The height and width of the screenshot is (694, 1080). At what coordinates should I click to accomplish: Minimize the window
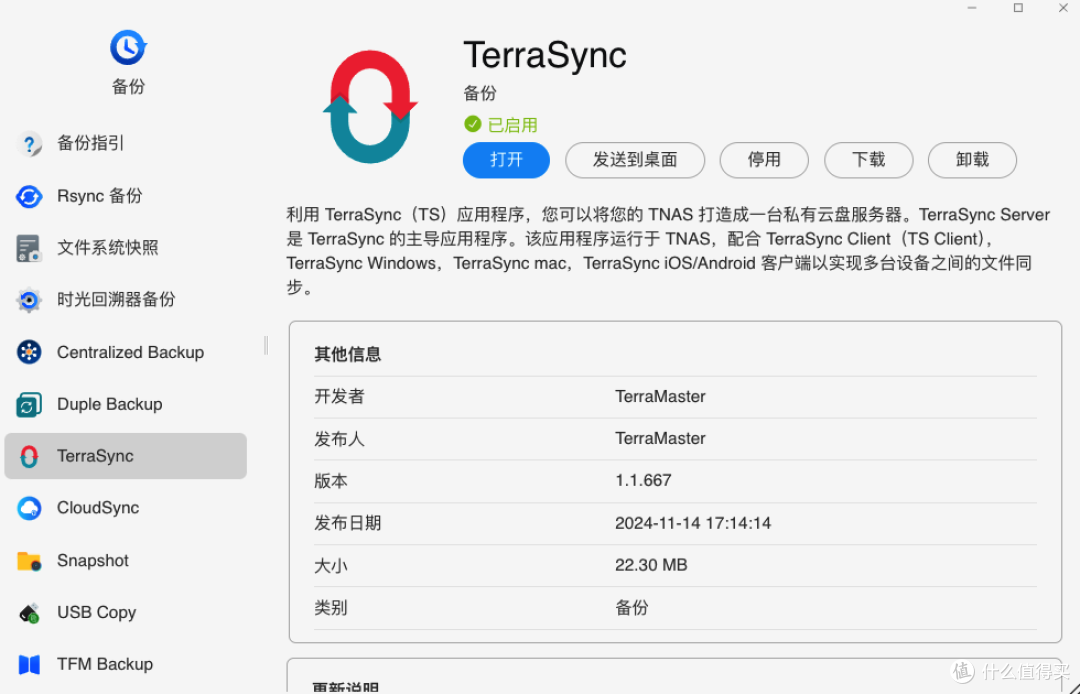point(972,8)
